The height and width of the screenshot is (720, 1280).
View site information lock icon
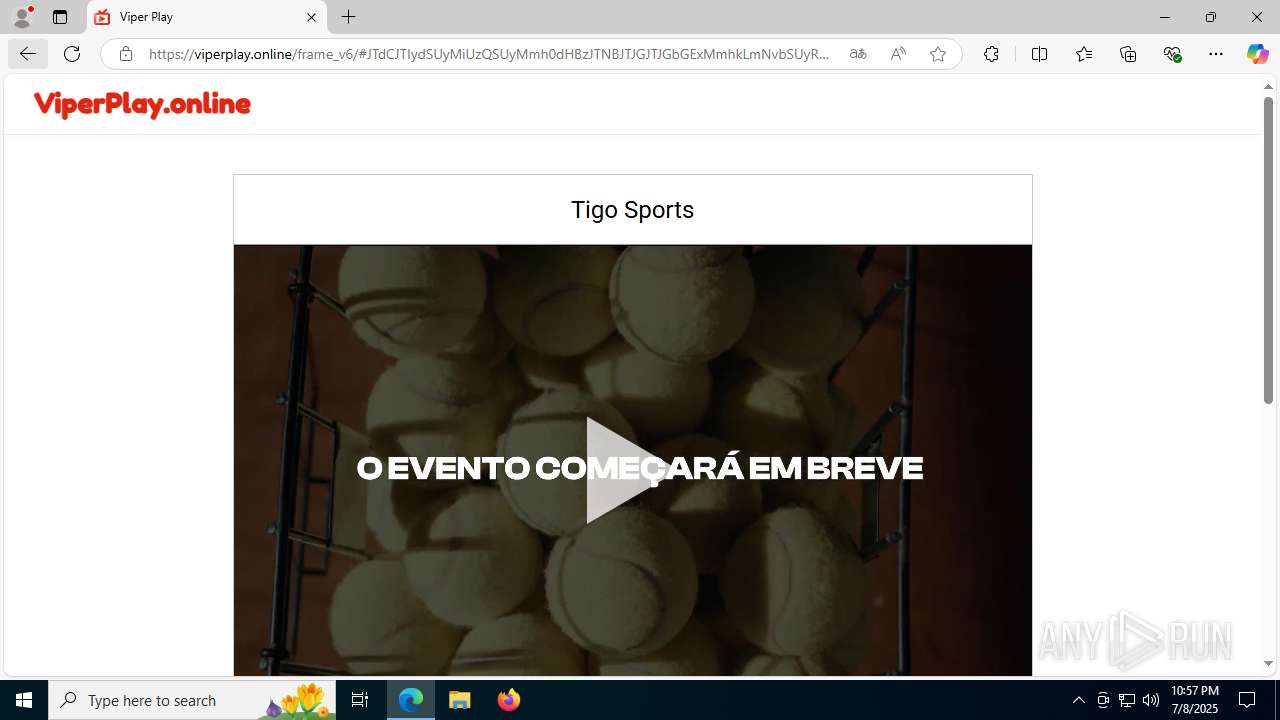click(x=126, y=54)
